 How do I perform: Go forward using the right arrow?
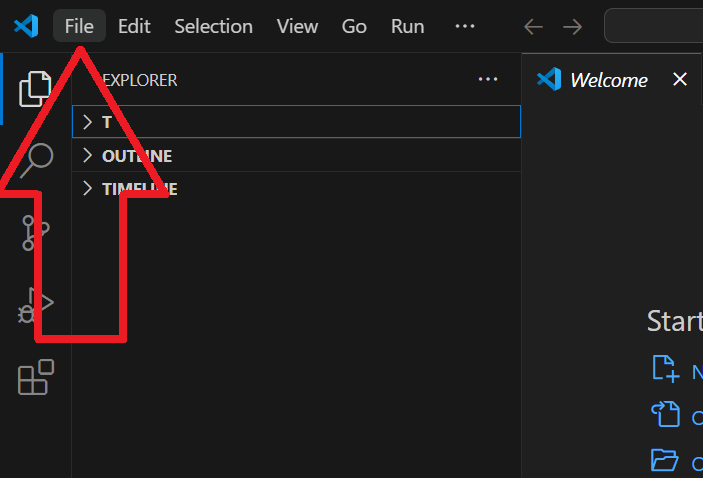(573, 27)
